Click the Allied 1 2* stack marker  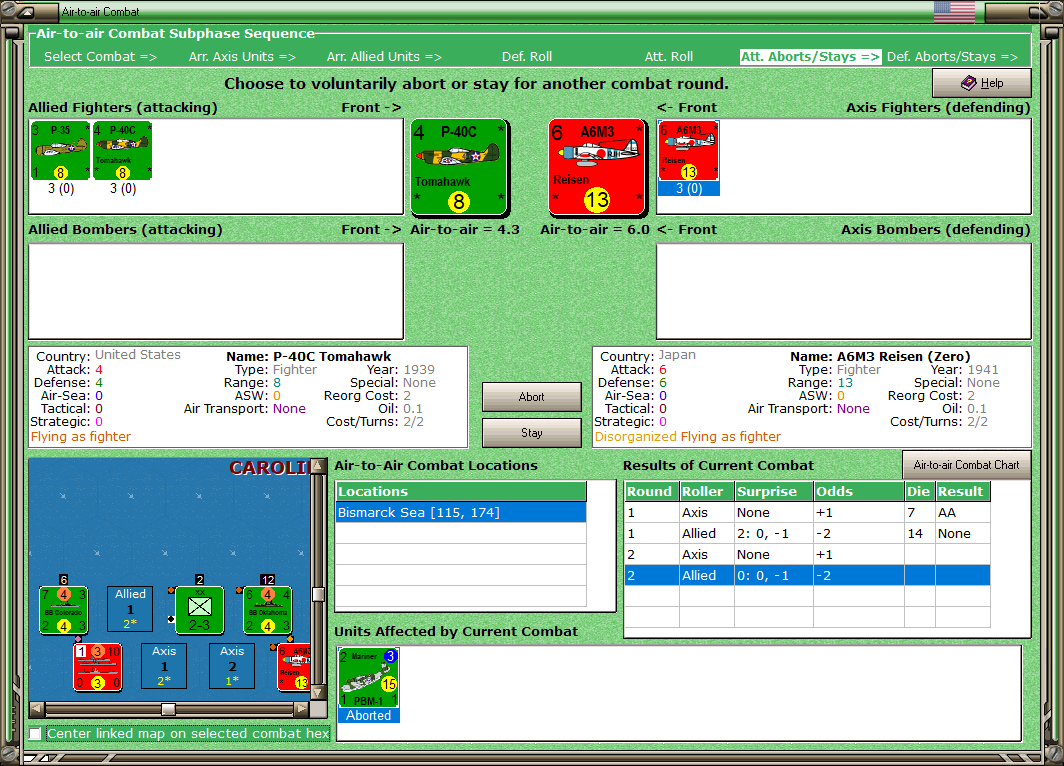point(130,609)
